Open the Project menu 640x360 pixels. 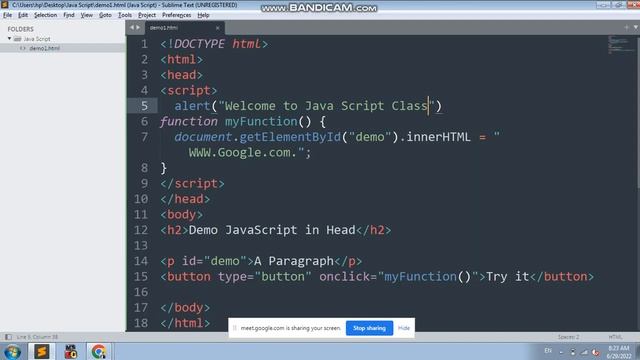147,15
